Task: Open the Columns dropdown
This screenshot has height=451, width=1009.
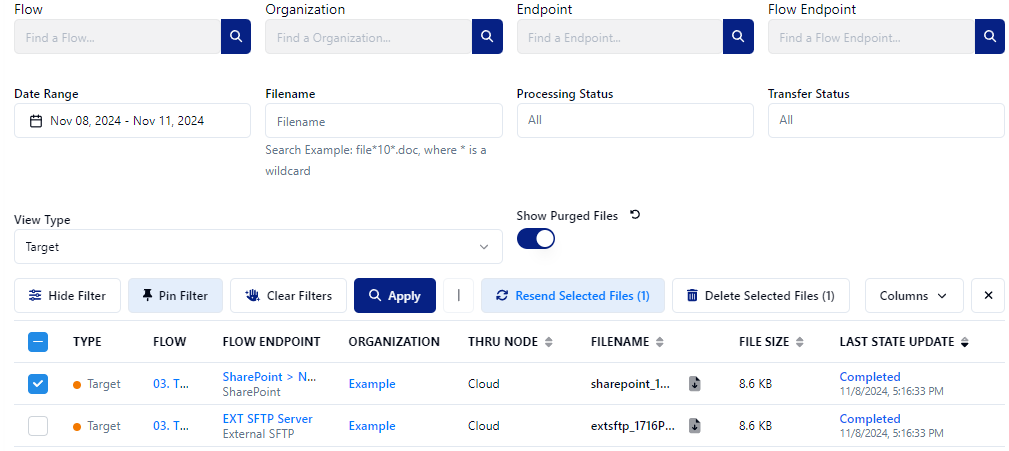Action: [x=913, y=296]
